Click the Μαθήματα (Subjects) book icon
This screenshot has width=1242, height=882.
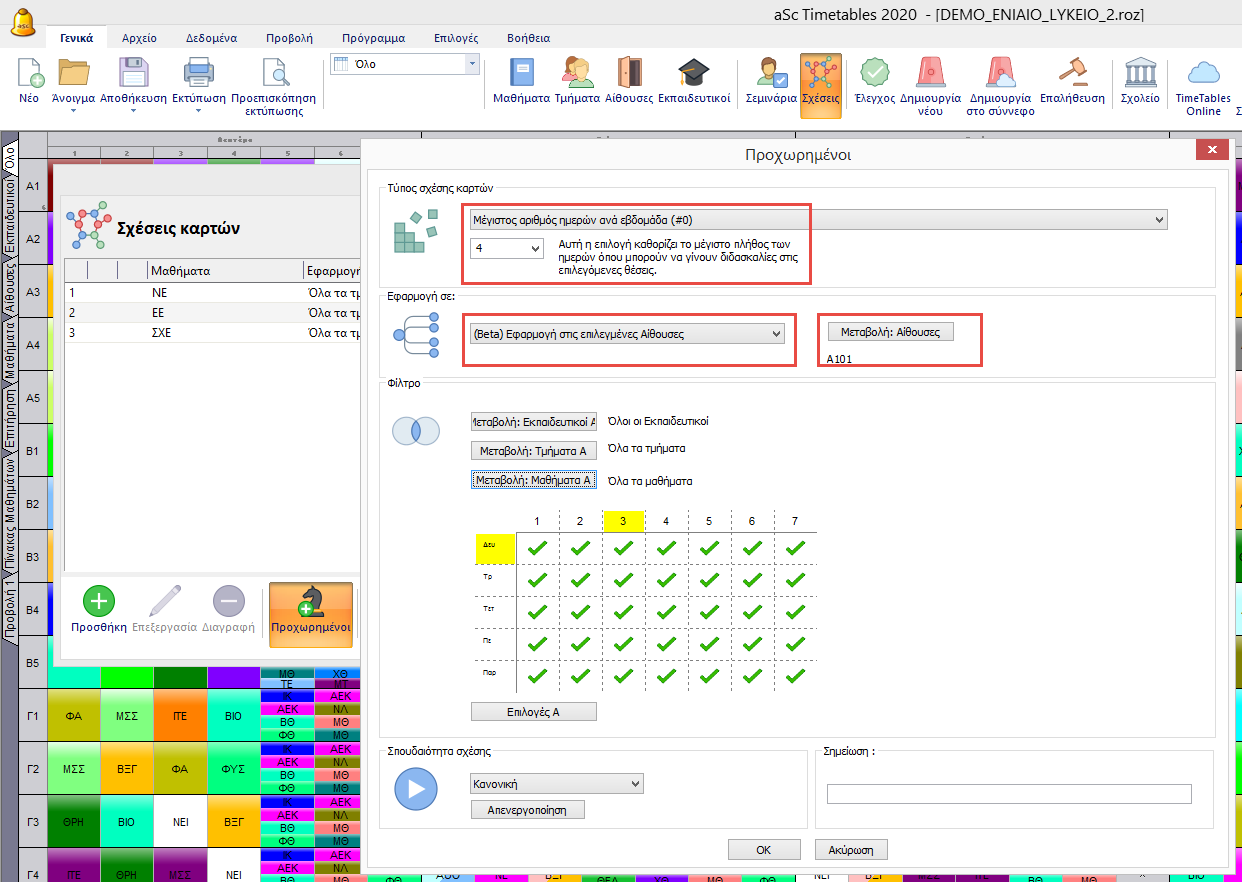521,74
